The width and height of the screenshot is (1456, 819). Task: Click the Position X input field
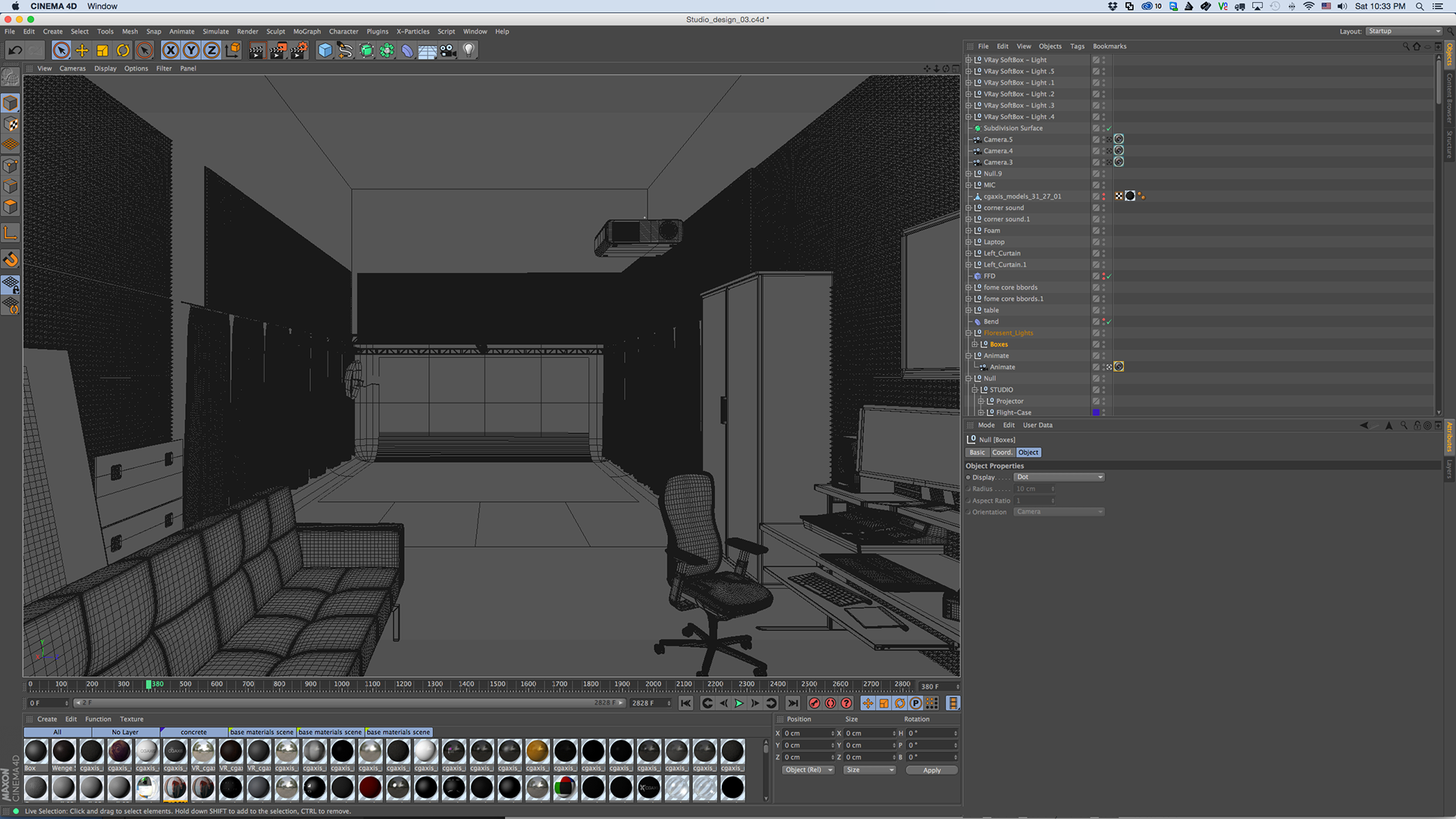[808, 733]
